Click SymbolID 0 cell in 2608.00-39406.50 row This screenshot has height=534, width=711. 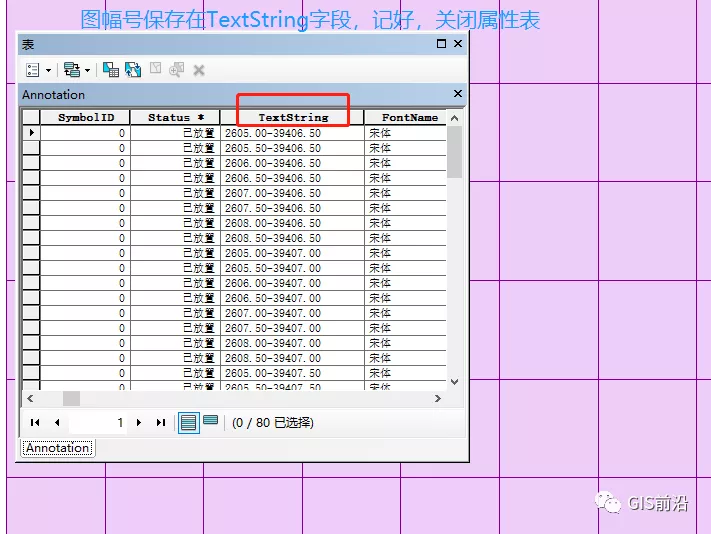(85, 223)
